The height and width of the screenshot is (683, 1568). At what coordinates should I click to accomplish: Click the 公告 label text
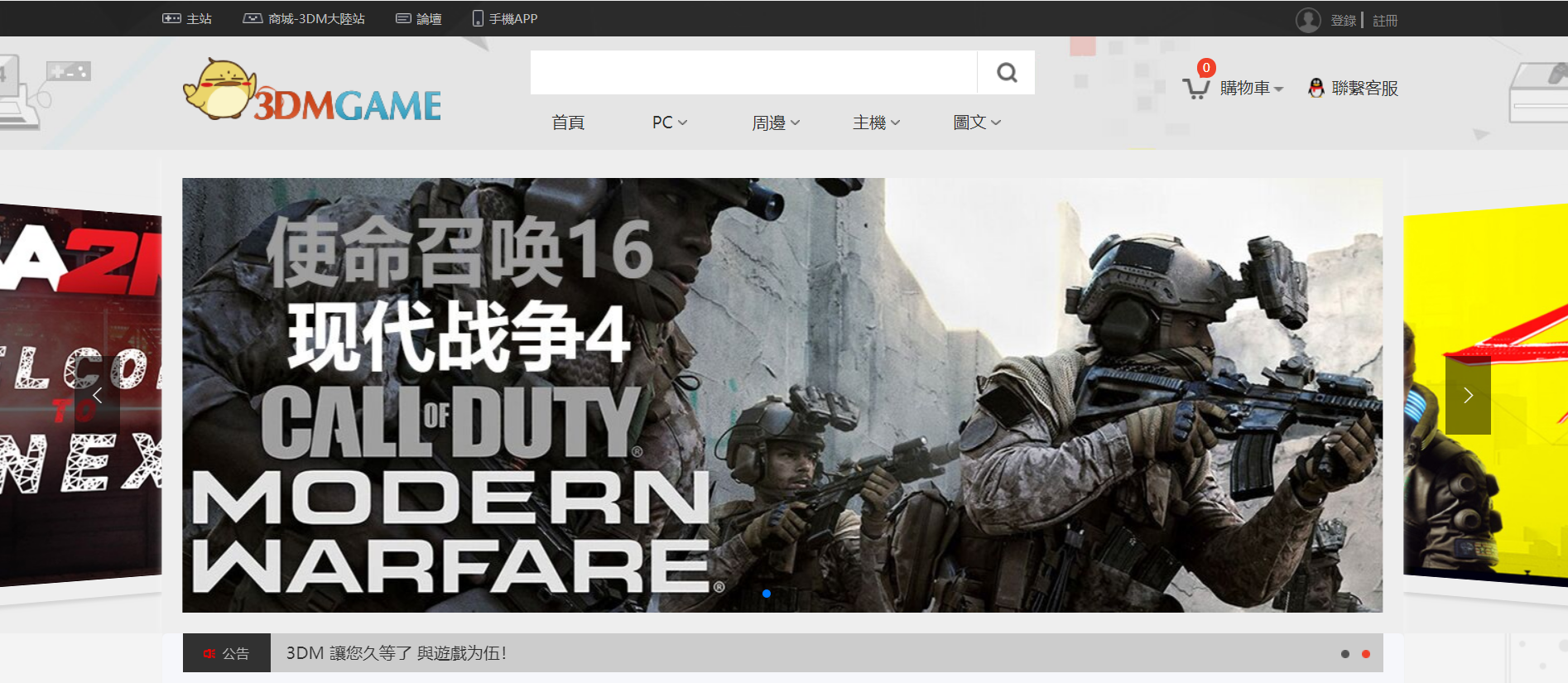click(235, 653)
